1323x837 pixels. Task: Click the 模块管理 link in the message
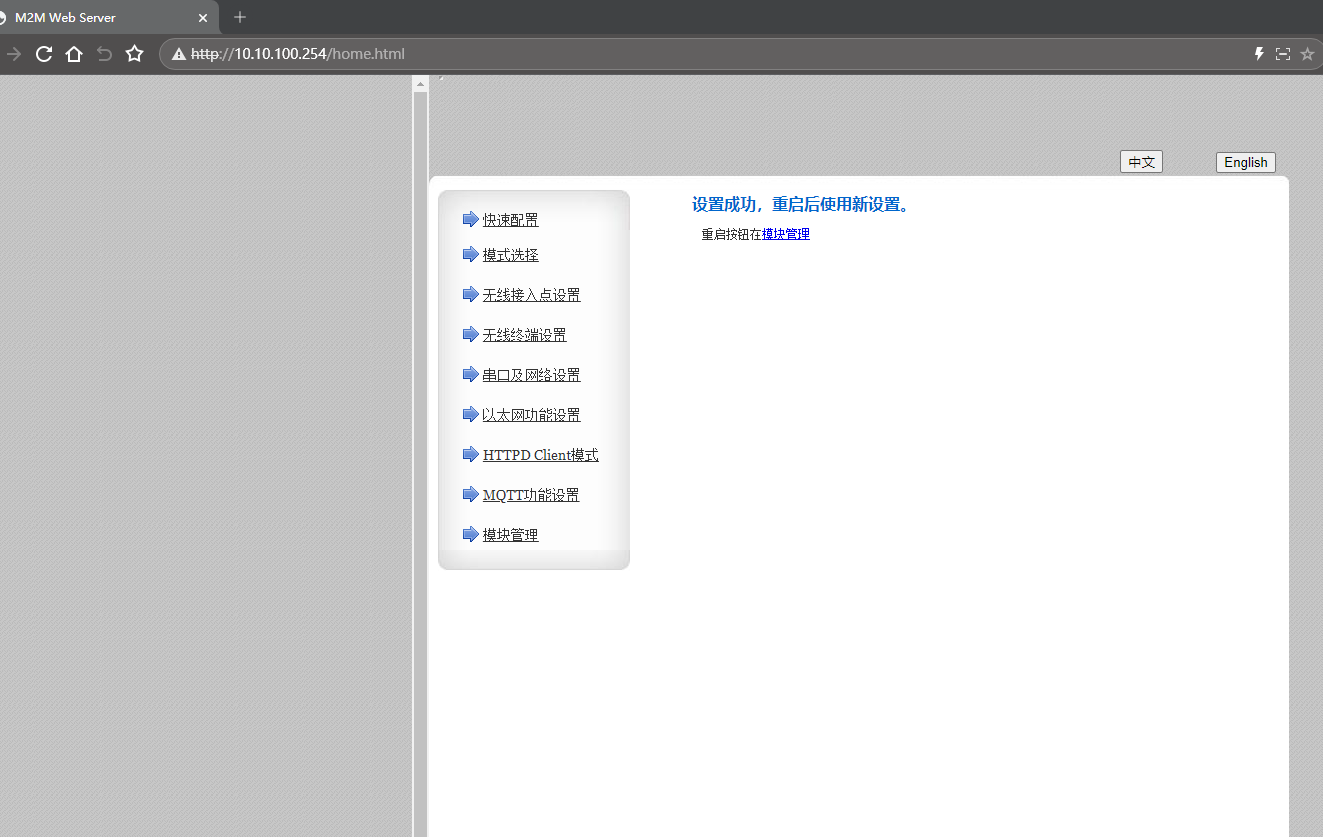[785, 234]
